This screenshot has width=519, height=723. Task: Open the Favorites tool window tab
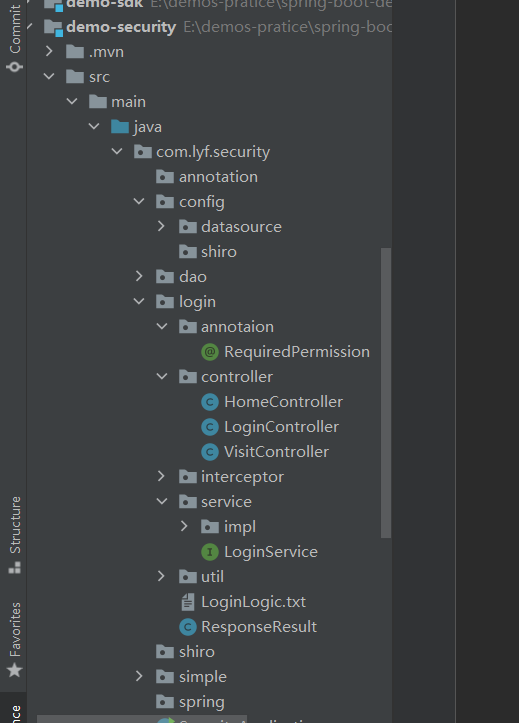click(15, 639)
